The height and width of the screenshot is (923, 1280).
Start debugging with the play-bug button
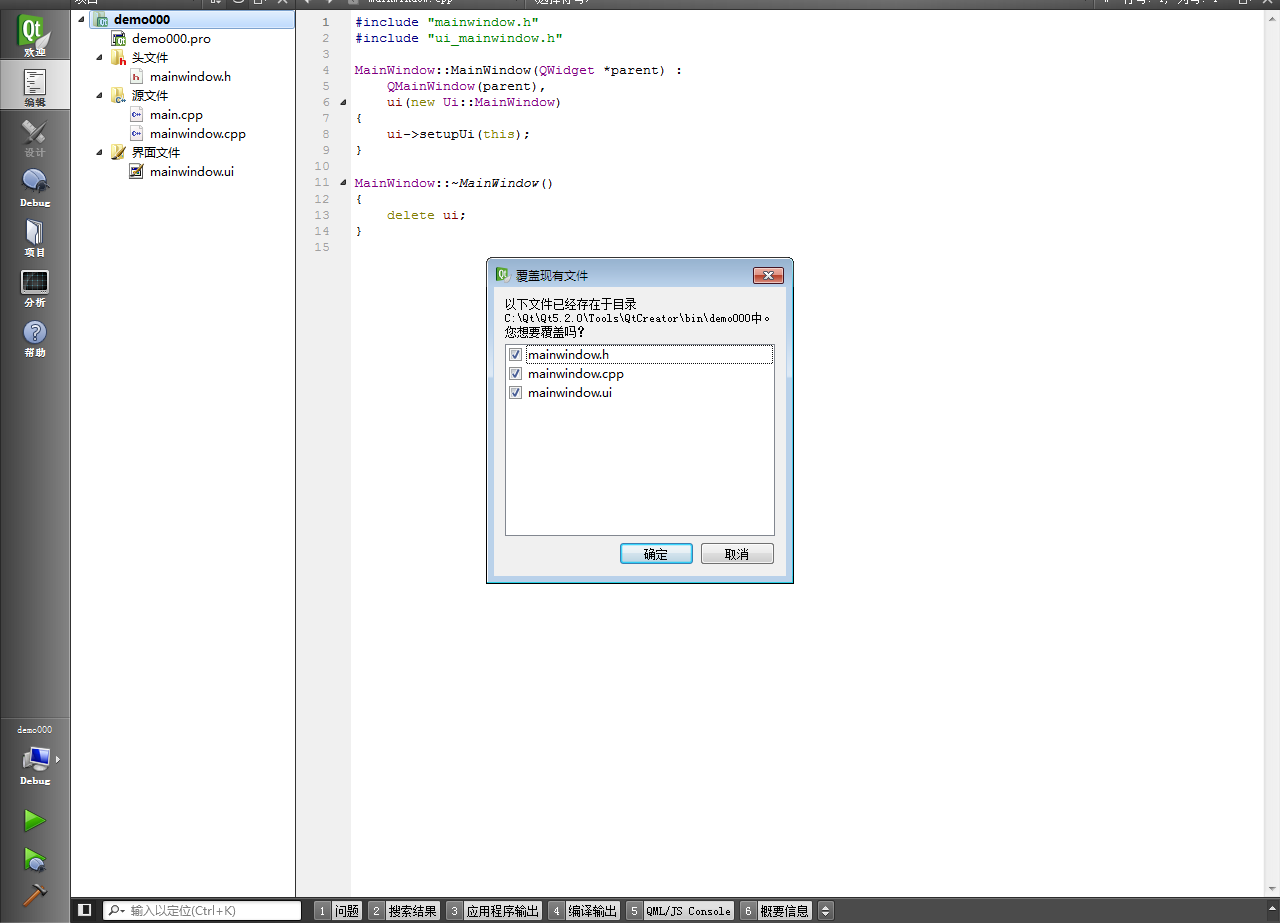(35, 859)
